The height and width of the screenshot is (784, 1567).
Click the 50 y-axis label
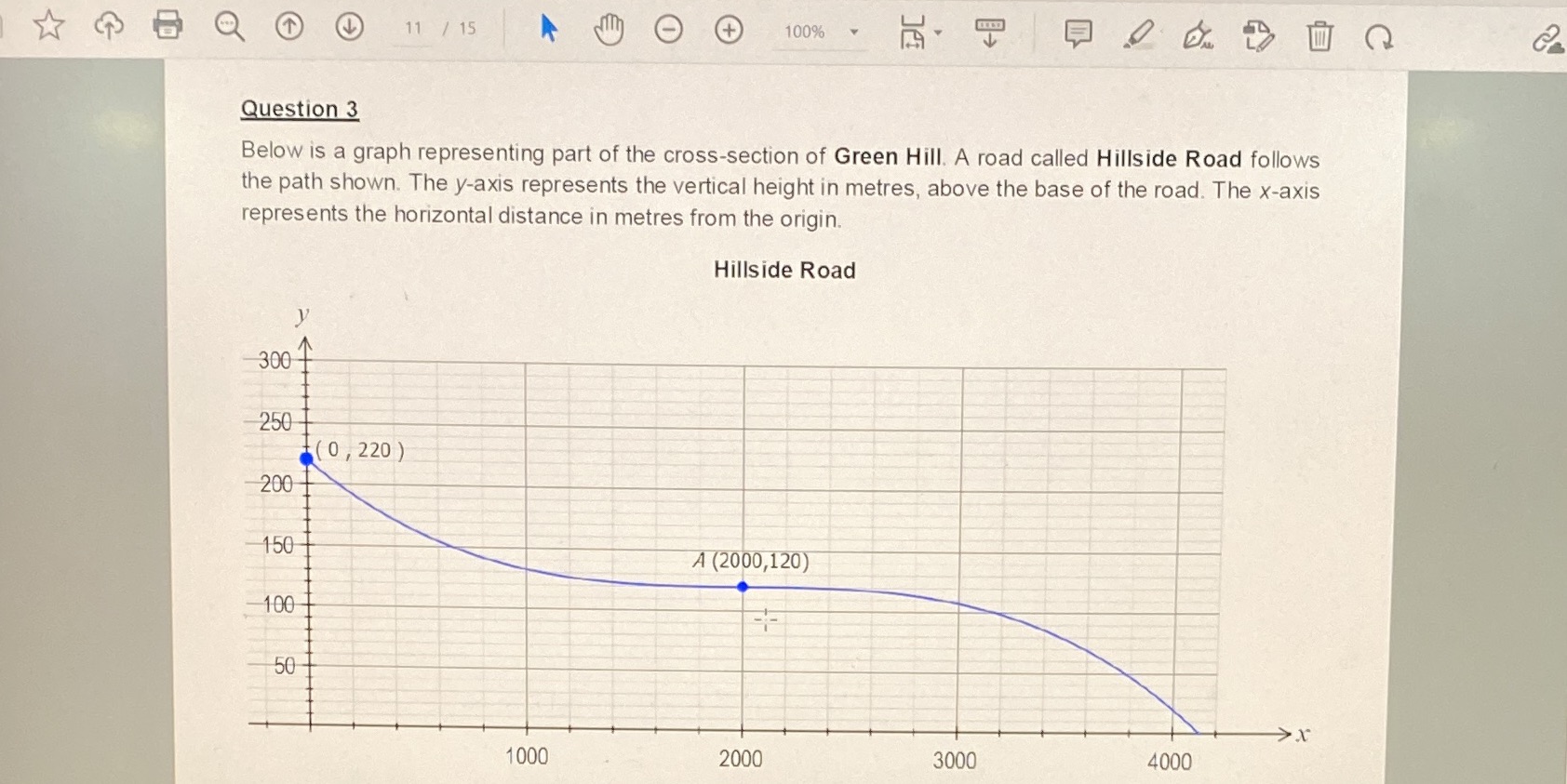pyautogui.click(x=284, y=666)
